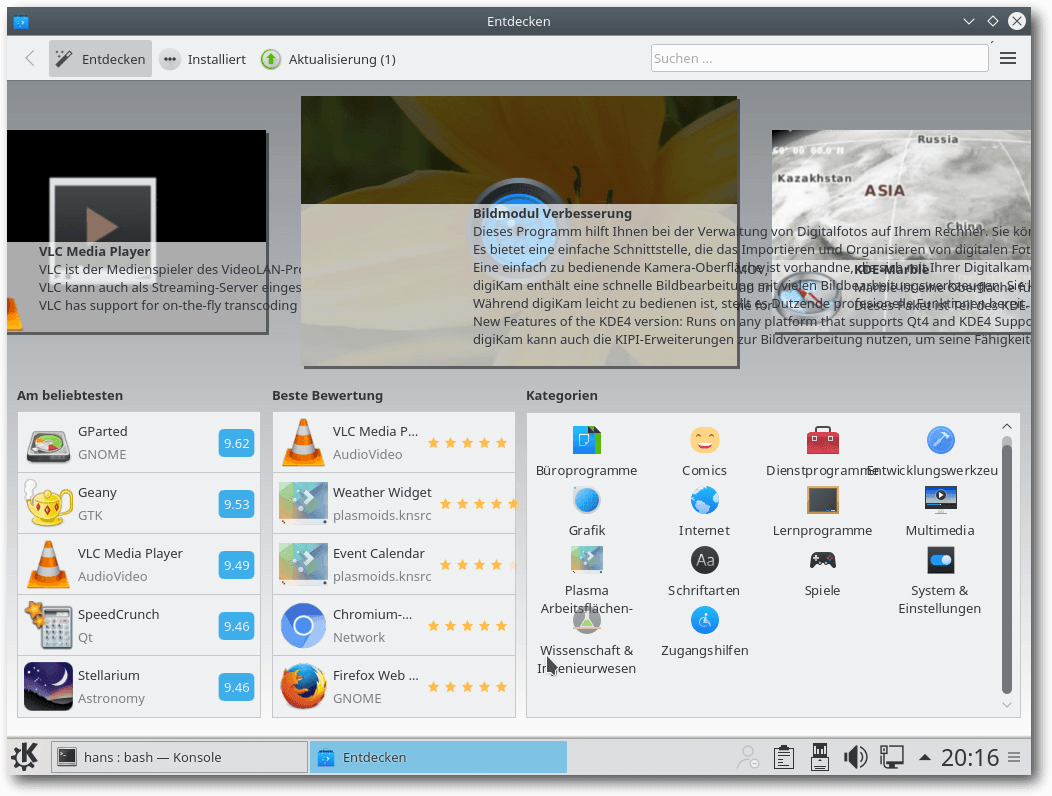Screen dimensions: 1052x796
Task: Open the Grafik category icon
Action: [586, 501]
